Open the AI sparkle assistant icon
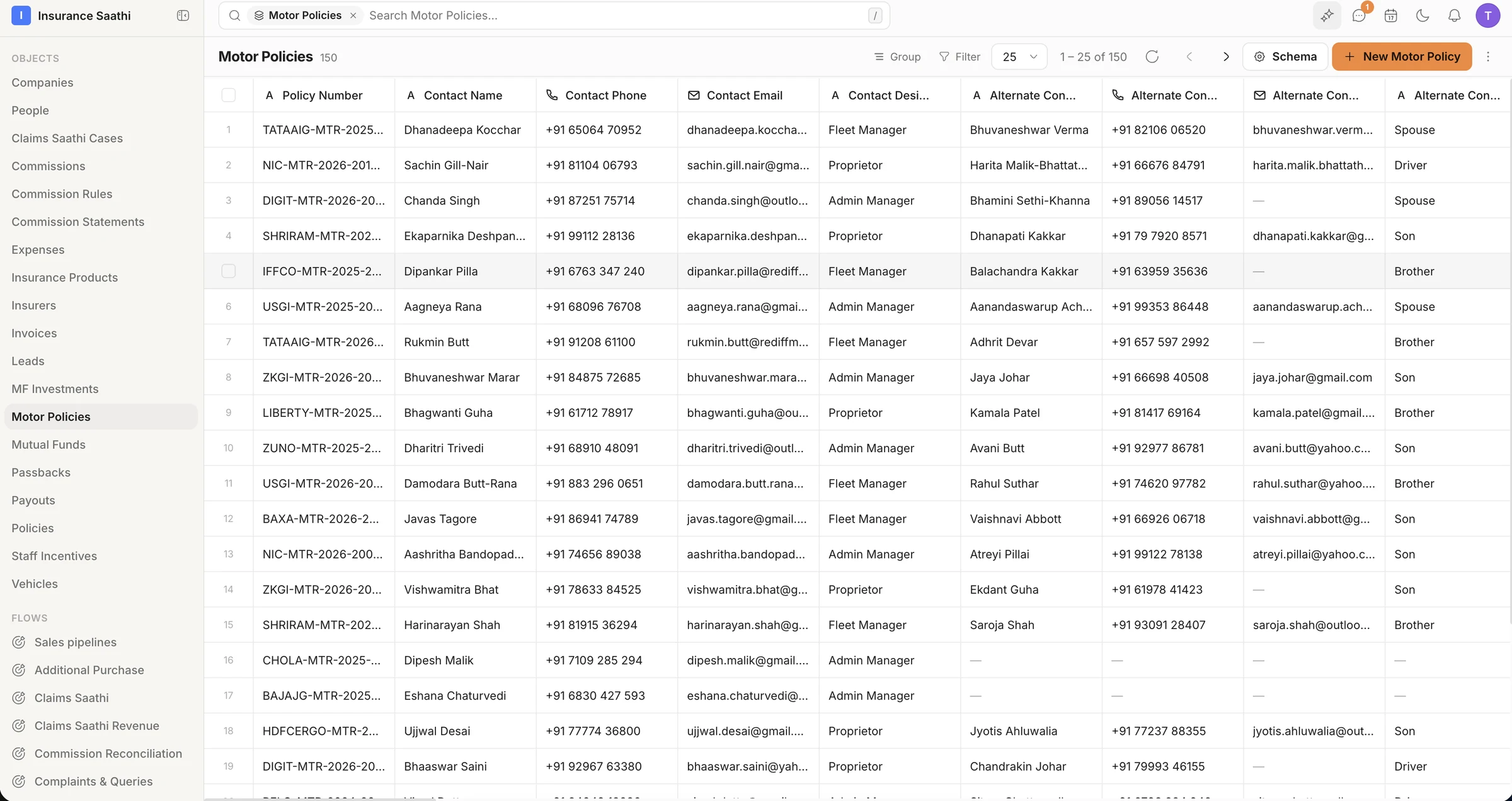This screenshot has height=801, width=1512. (x=1327, y=16)
